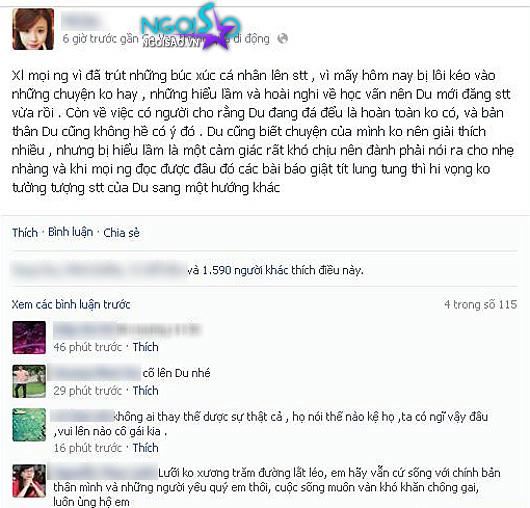Like the 'cố lên Du nhé' comment
Viewport: 530px width, 508px height.
[145, 390]
